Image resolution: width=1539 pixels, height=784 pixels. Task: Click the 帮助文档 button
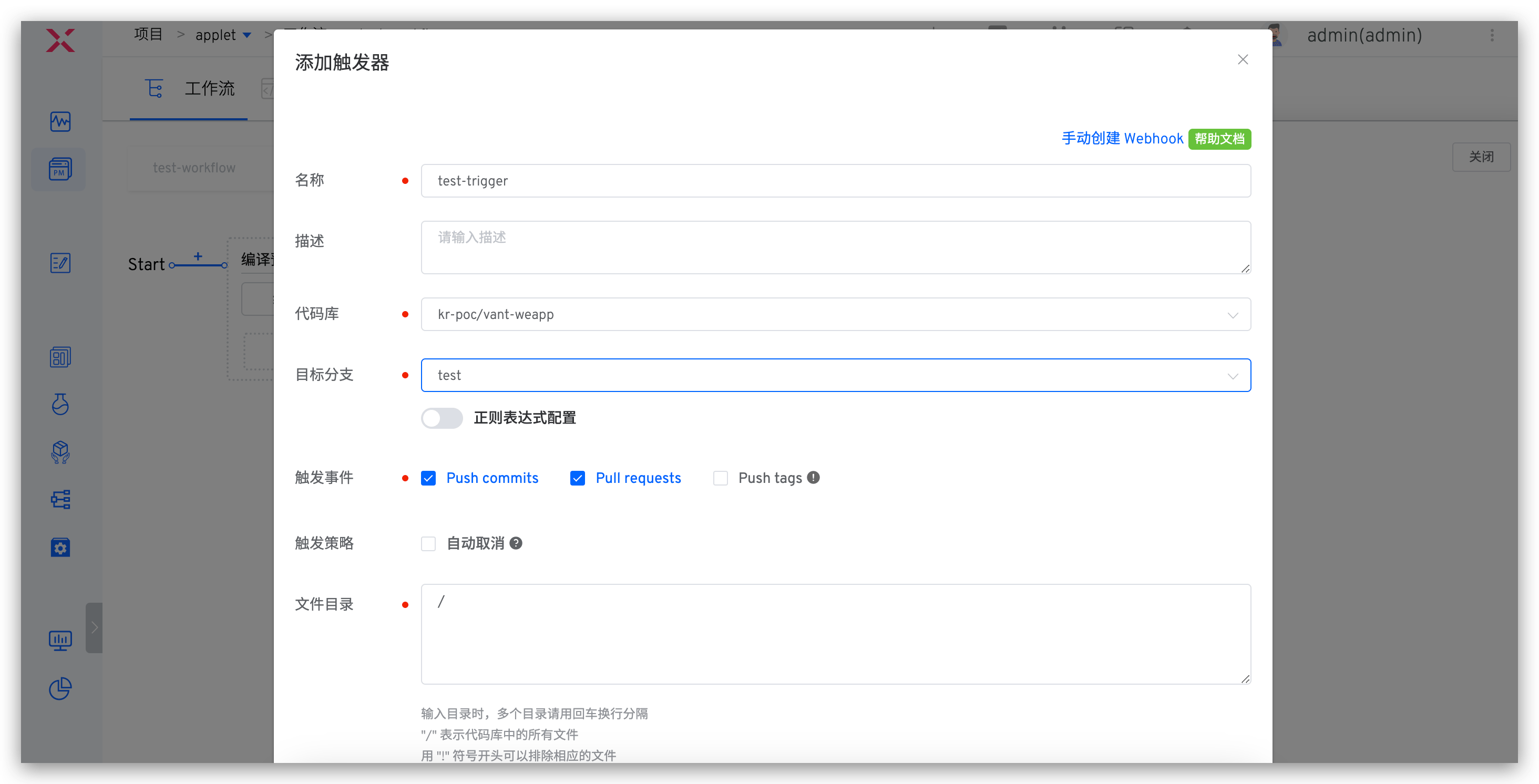[x=1219, y=139]
